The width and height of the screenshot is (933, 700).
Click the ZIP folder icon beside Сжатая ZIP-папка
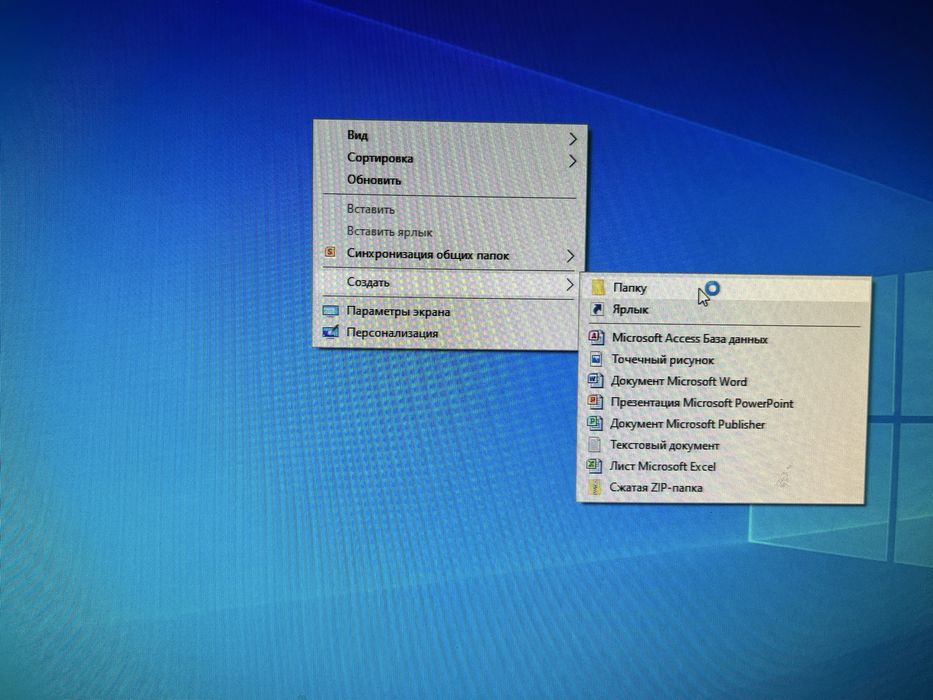pyautogui.click(x=594, y=488)
